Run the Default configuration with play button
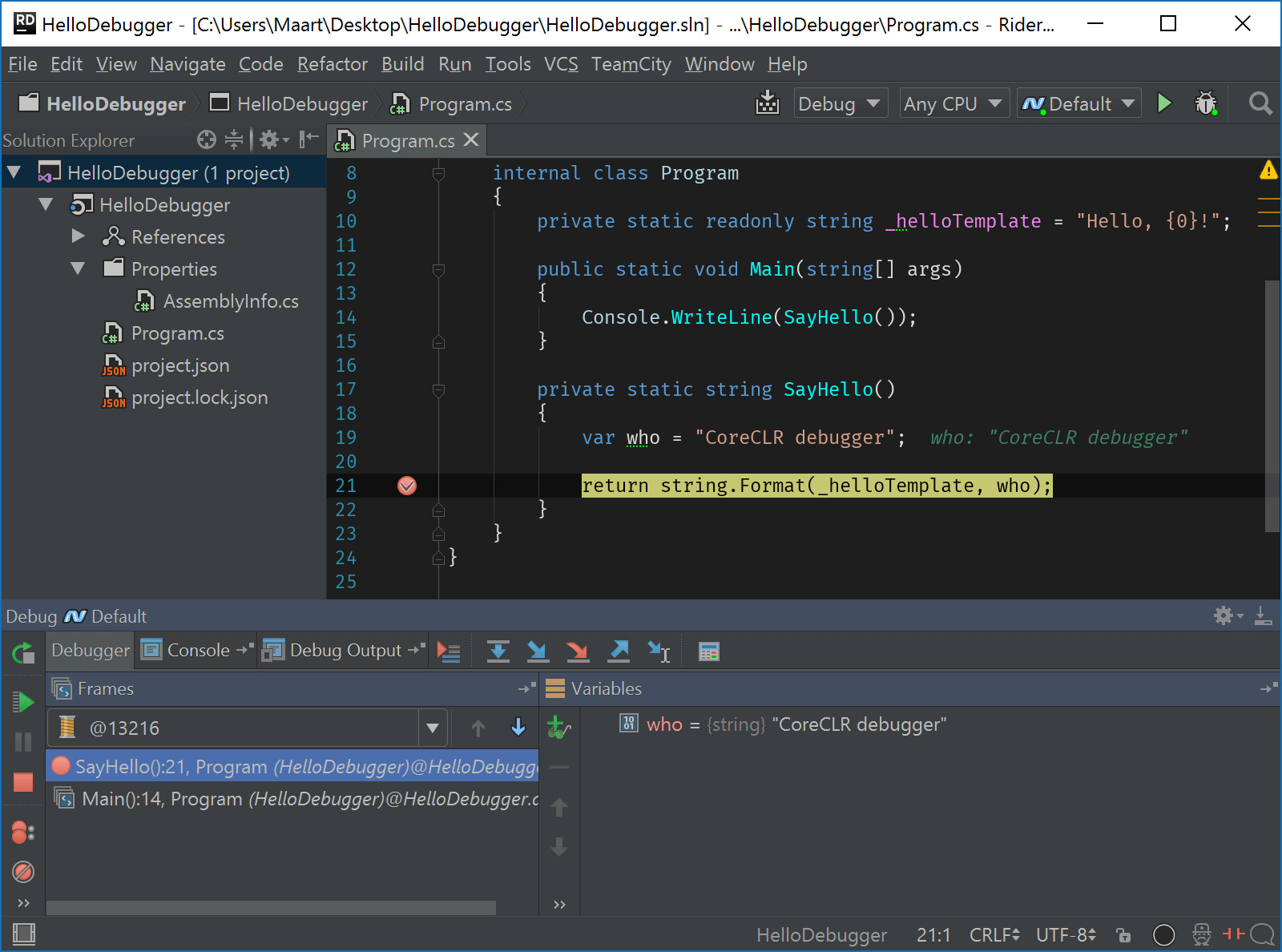The width and height of the screenshot is (1282, 952). click(x=1164, y=103)
